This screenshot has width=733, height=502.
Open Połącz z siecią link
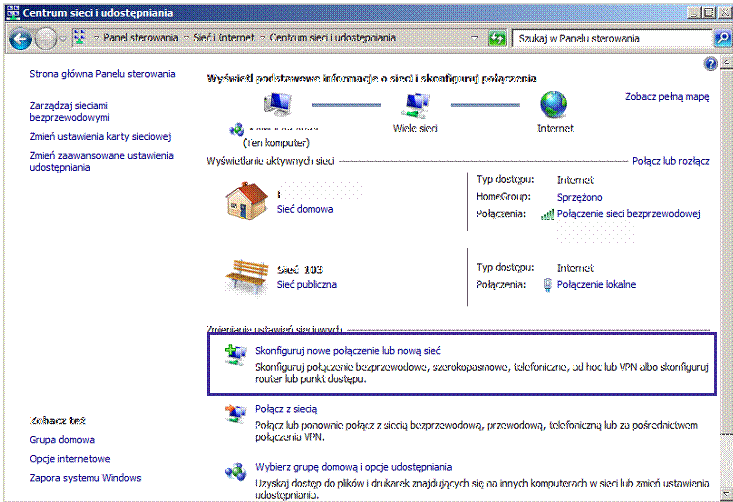pos(286,409)
